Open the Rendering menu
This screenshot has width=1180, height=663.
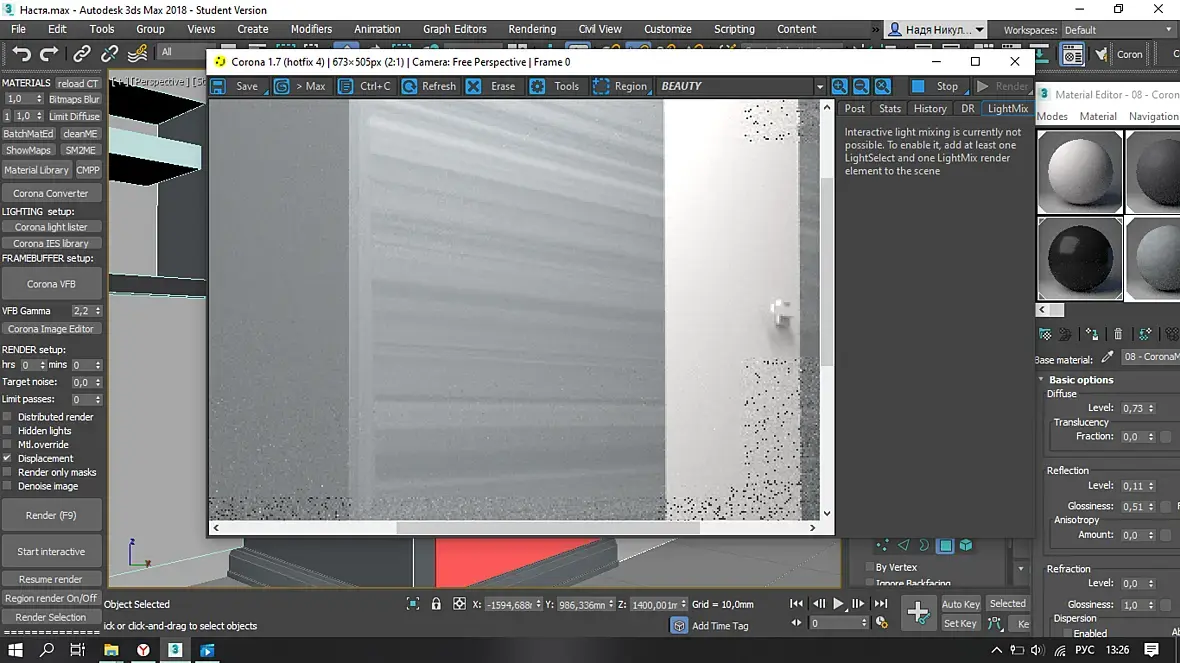(x=531, y=29)
